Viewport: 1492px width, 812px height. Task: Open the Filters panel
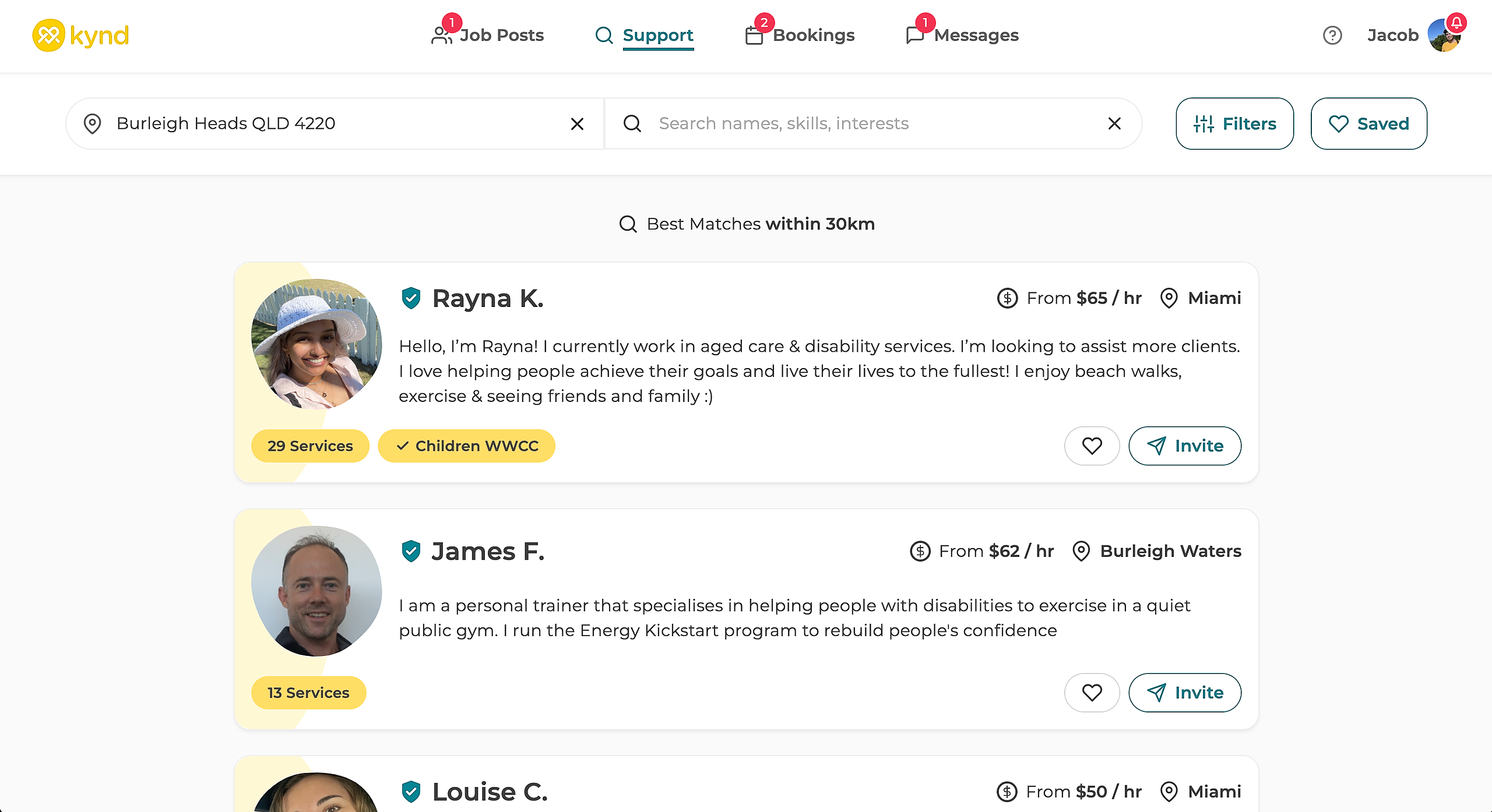[1234, 123]
